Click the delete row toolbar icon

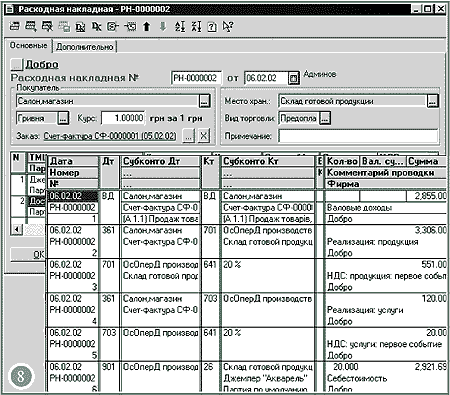click(47, 26)
